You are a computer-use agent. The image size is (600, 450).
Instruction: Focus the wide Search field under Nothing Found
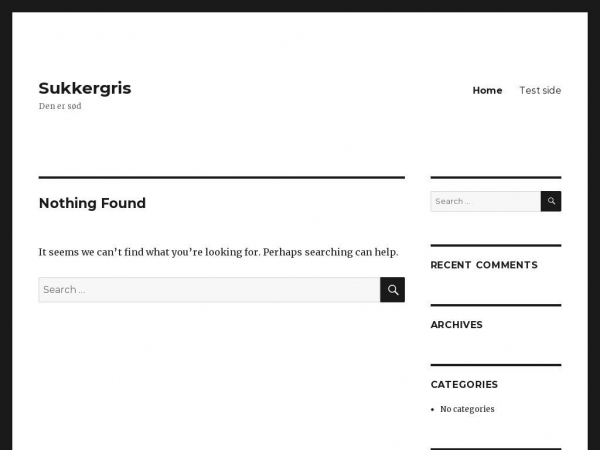(209, 290)
